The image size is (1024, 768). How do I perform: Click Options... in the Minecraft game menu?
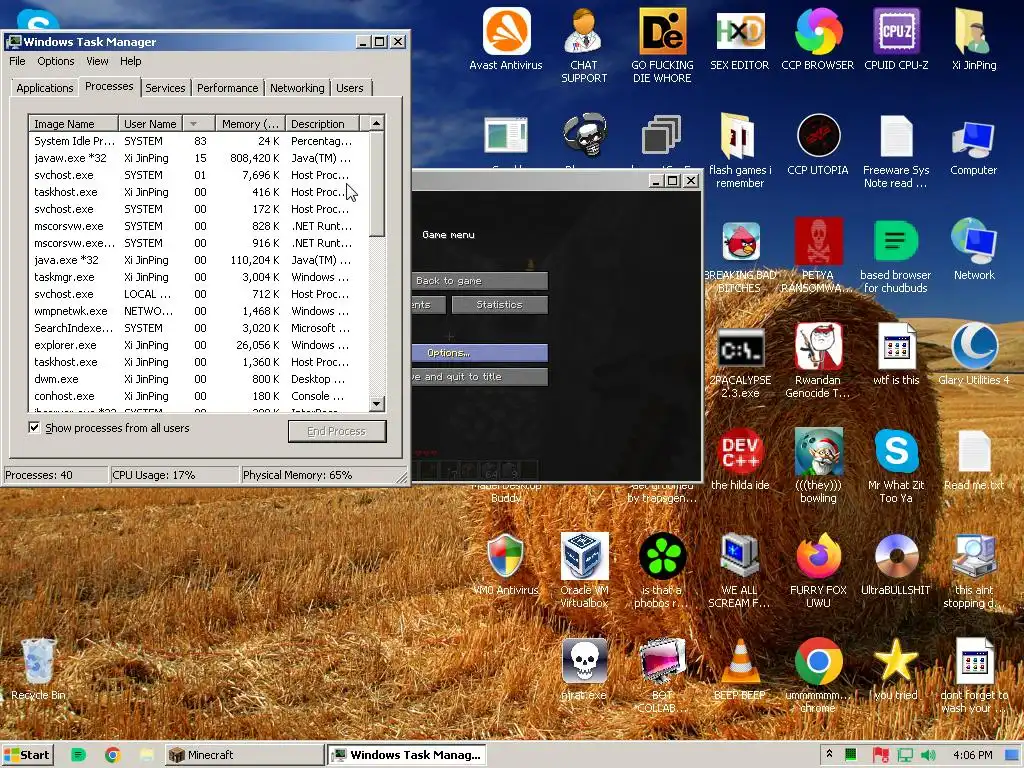(480, 353)
